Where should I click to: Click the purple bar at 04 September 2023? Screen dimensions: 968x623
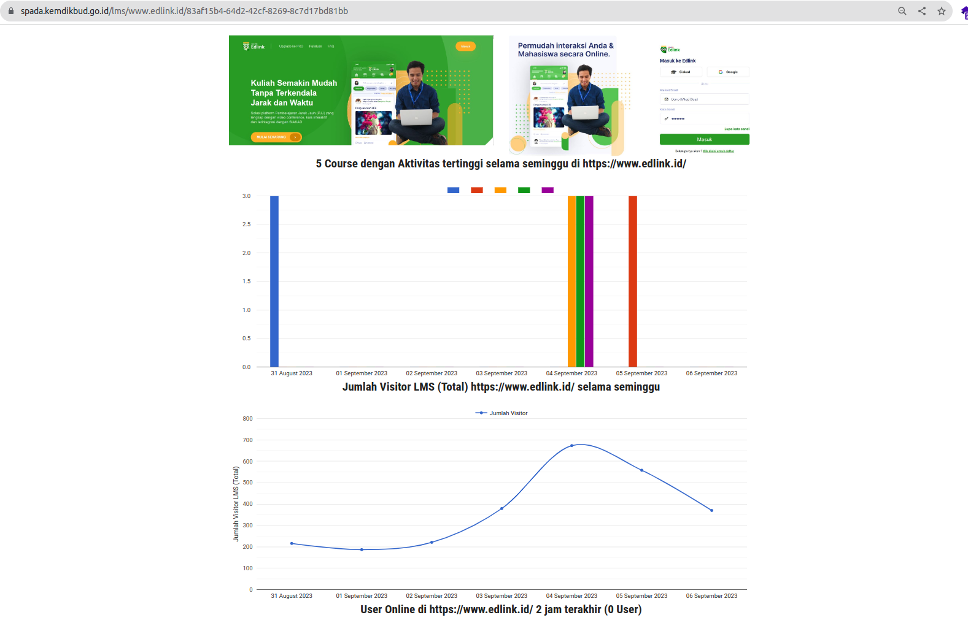pyautogui.click(x=589, y=281)
